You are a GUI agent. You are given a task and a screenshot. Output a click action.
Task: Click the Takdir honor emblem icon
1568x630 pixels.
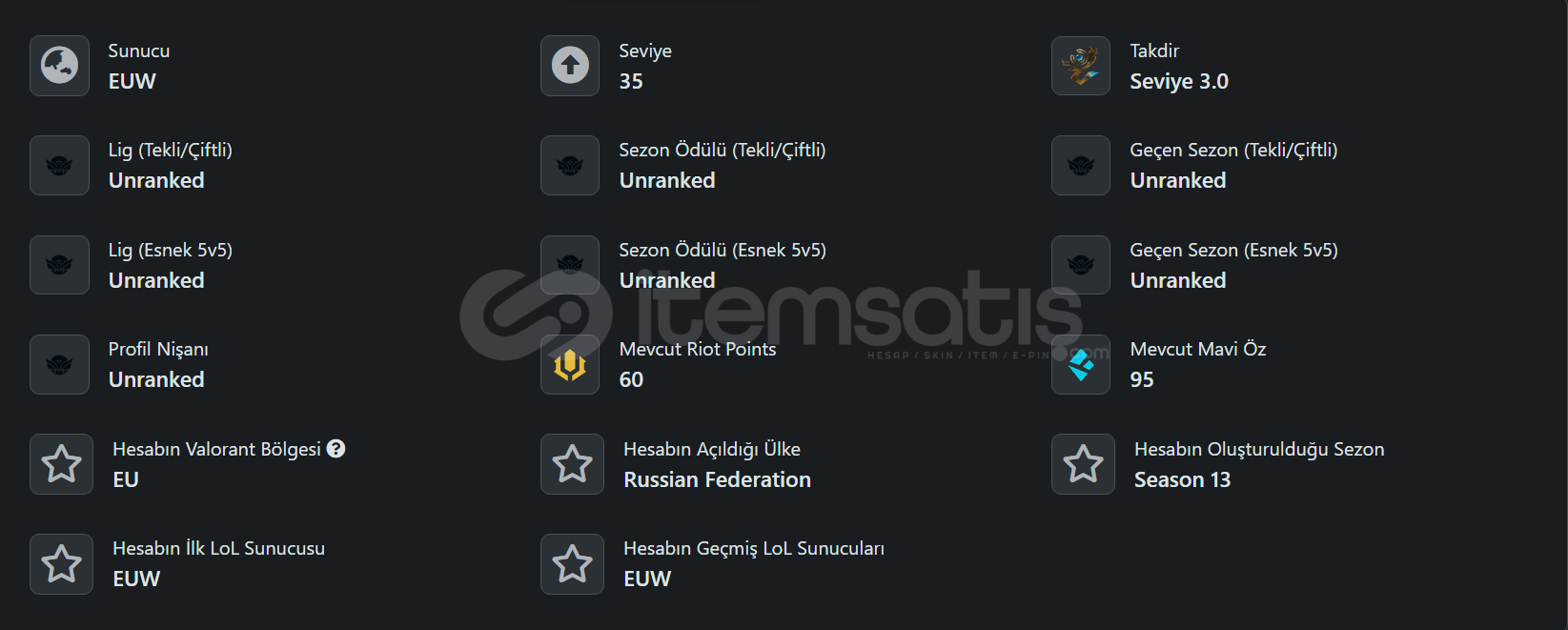(1081, 66)
